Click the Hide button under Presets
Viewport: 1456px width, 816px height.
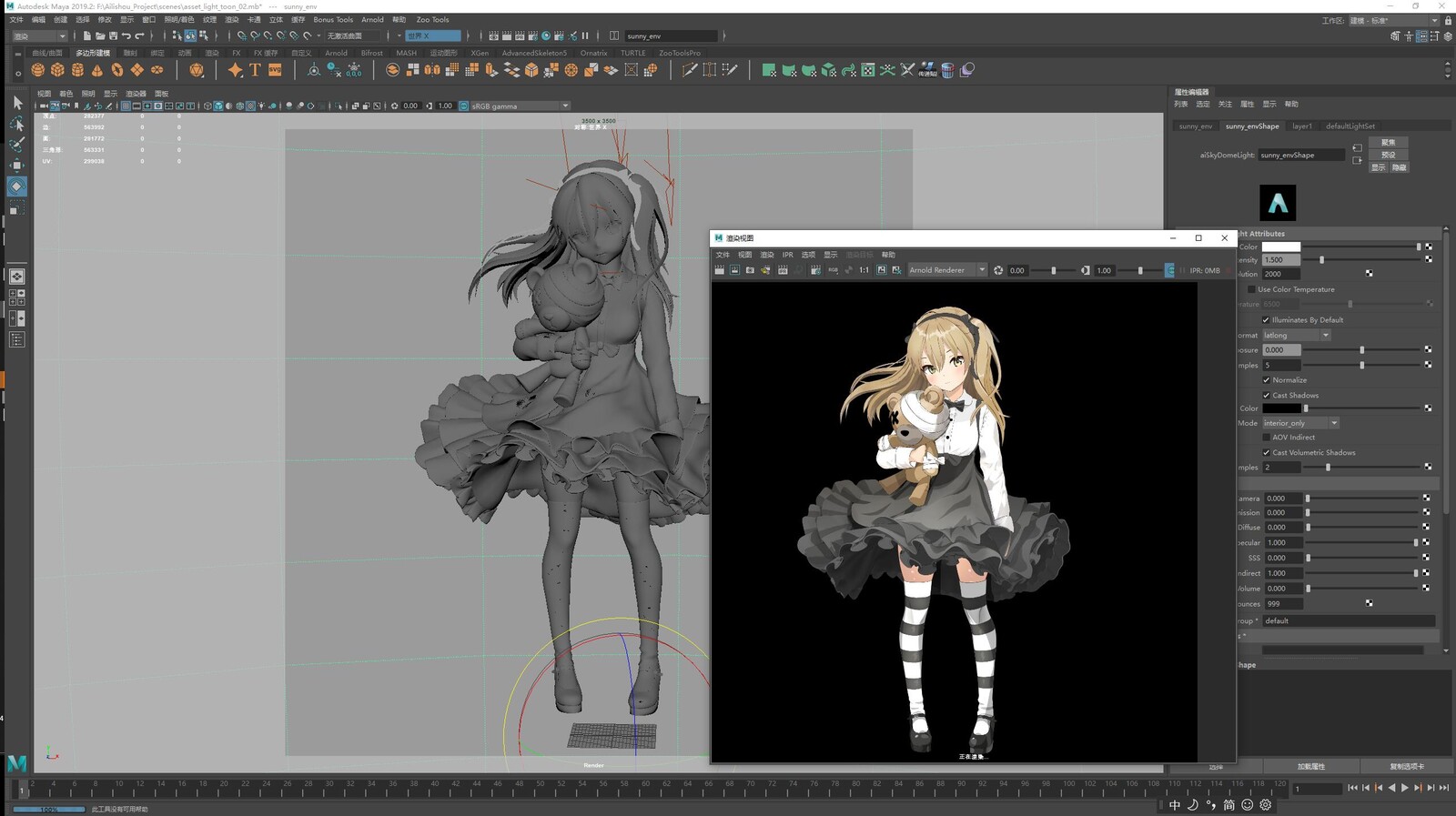pos(1399,167)
